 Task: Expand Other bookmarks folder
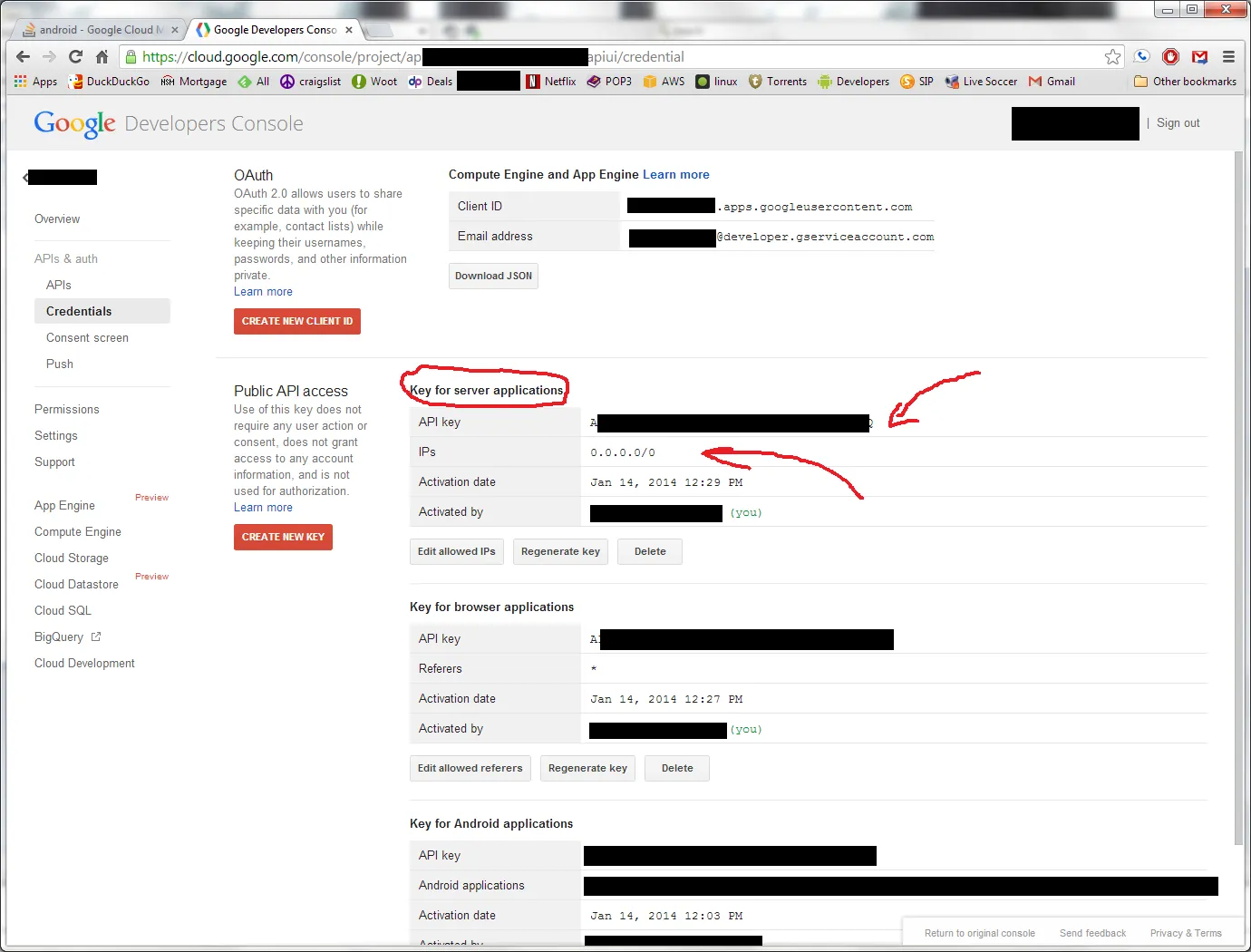click(x=1185, y=82)
